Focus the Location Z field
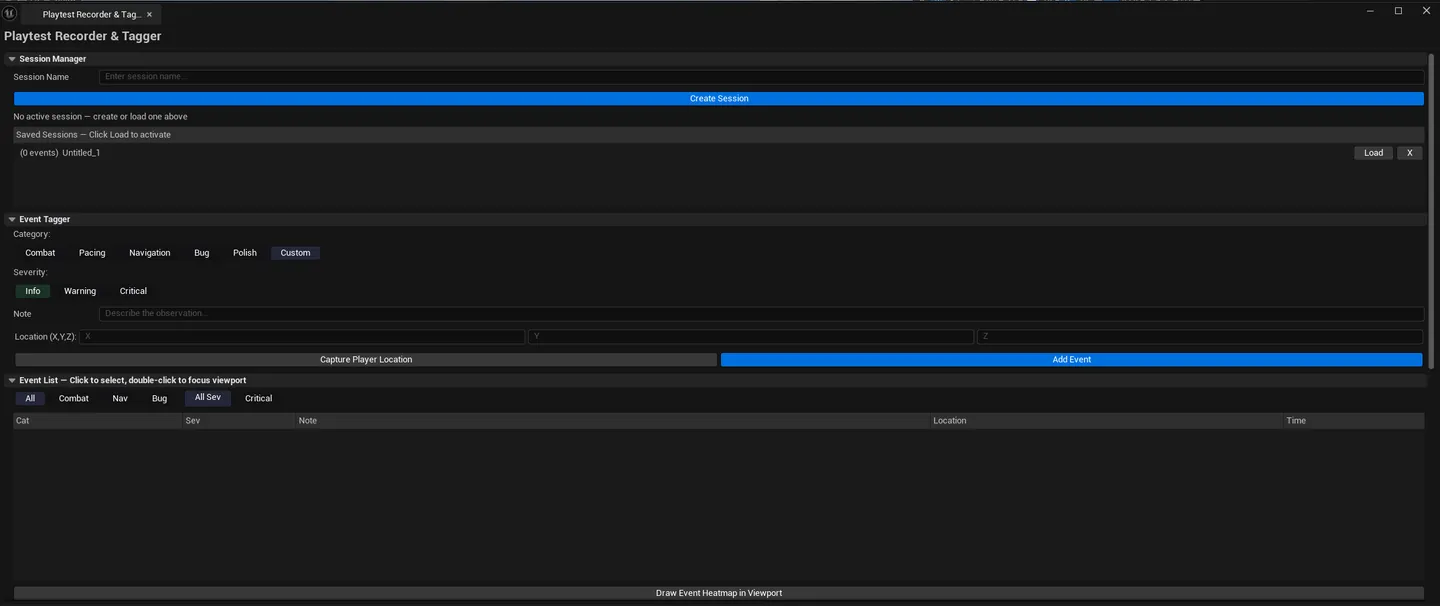 pyautogui.click(x=1200, y=337)
